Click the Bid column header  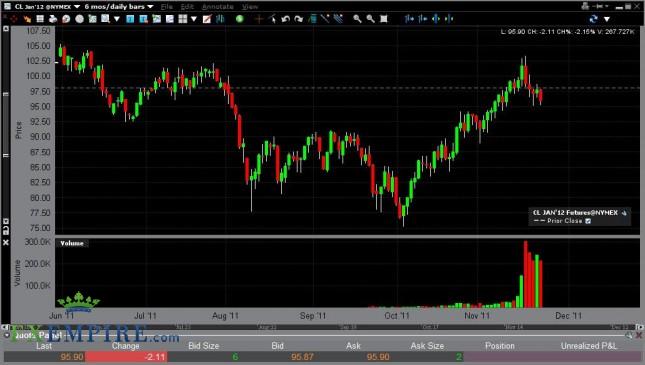point(278,346)
